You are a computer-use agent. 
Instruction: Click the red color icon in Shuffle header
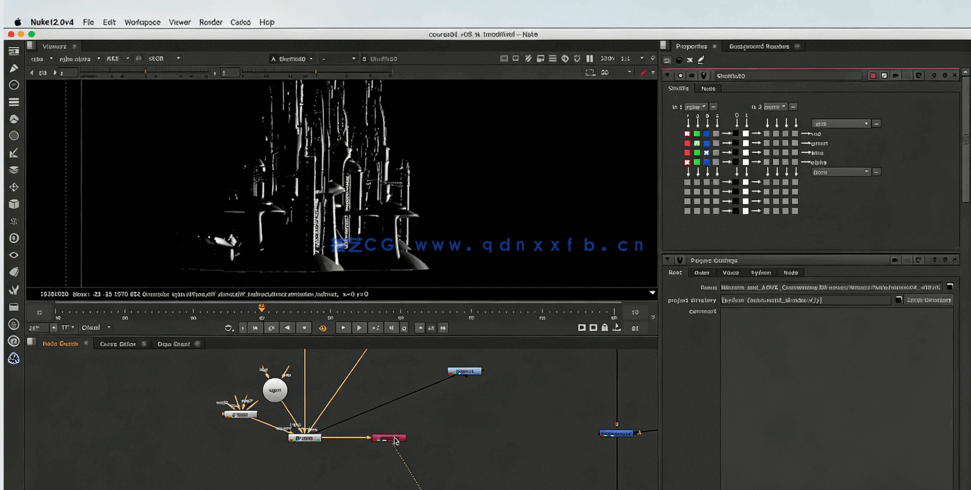coord(872,76)
